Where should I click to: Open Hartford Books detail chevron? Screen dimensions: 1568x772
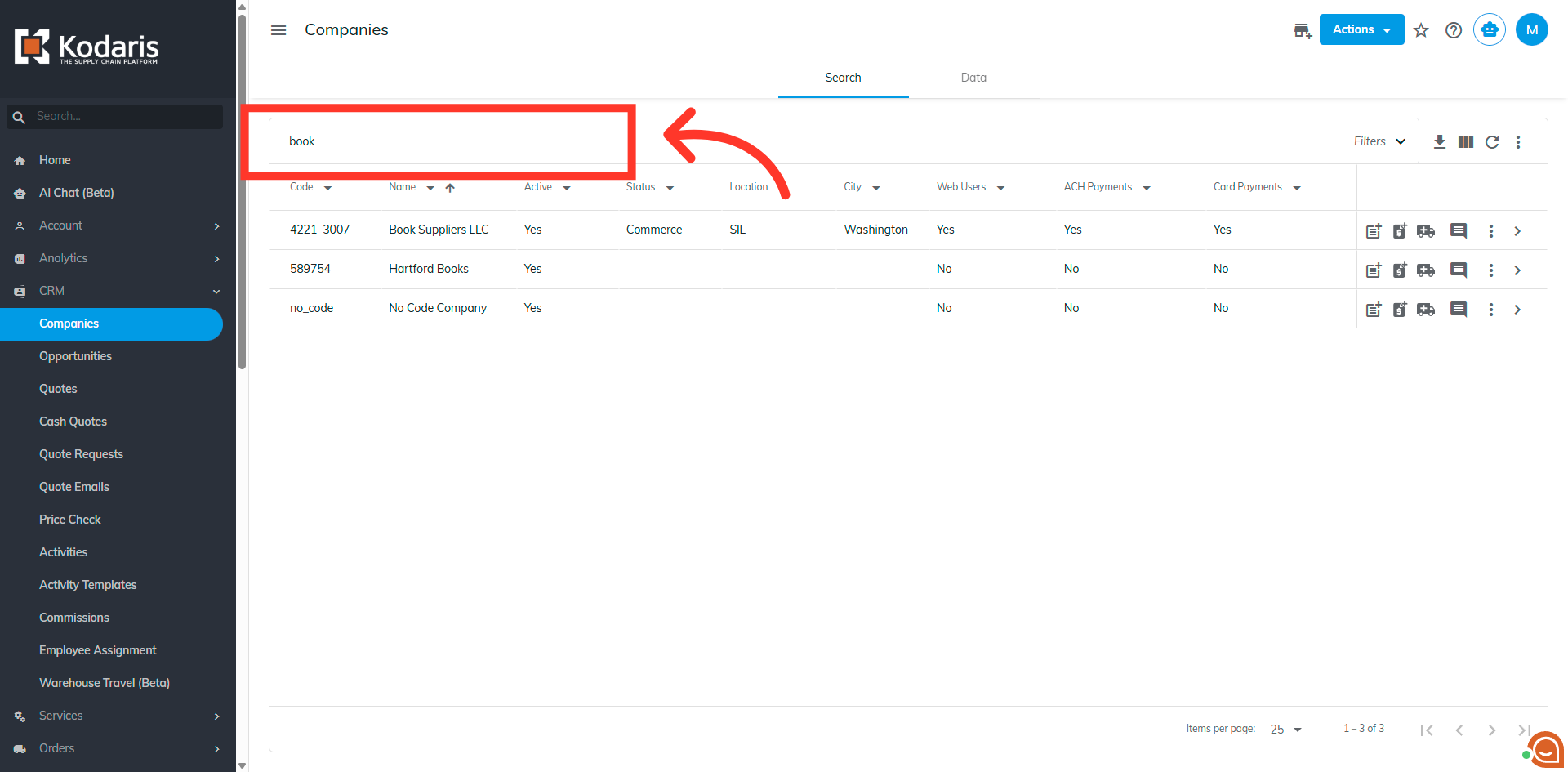[x=1517, y=270]
